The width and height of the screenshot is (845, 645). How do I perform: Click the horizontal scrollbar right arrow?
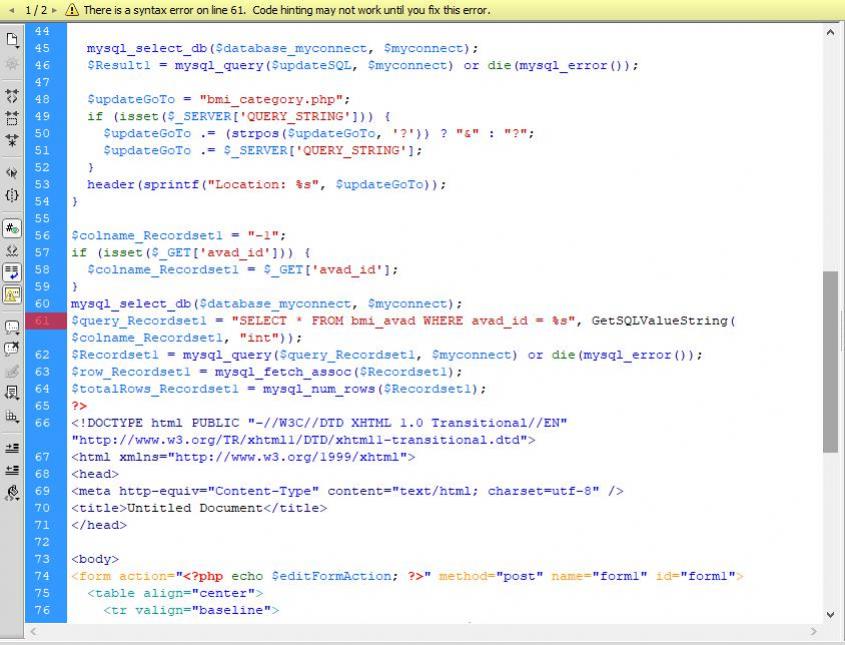pos(814,632)
